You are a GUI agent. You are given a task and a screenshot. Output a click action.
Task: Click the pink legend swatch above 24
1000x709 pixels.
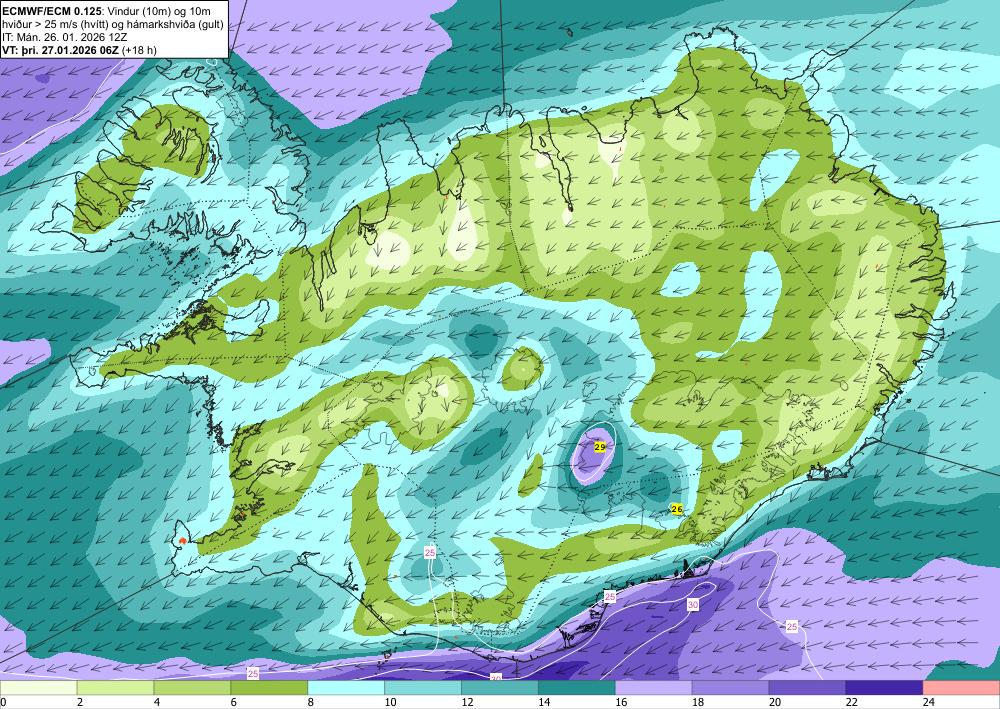[x=961, y=688]
